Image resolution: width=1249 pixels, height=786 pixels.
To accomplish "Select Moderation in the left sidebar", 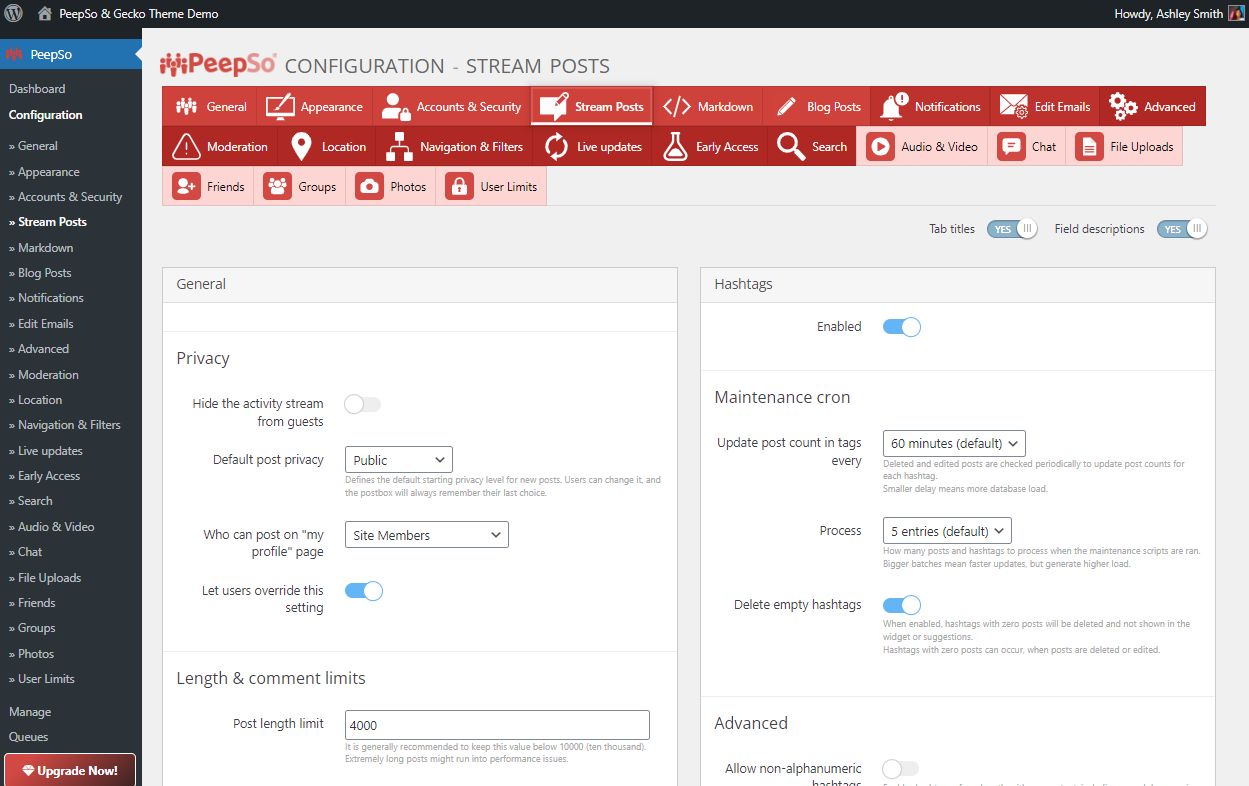I will tap(48, 374).
